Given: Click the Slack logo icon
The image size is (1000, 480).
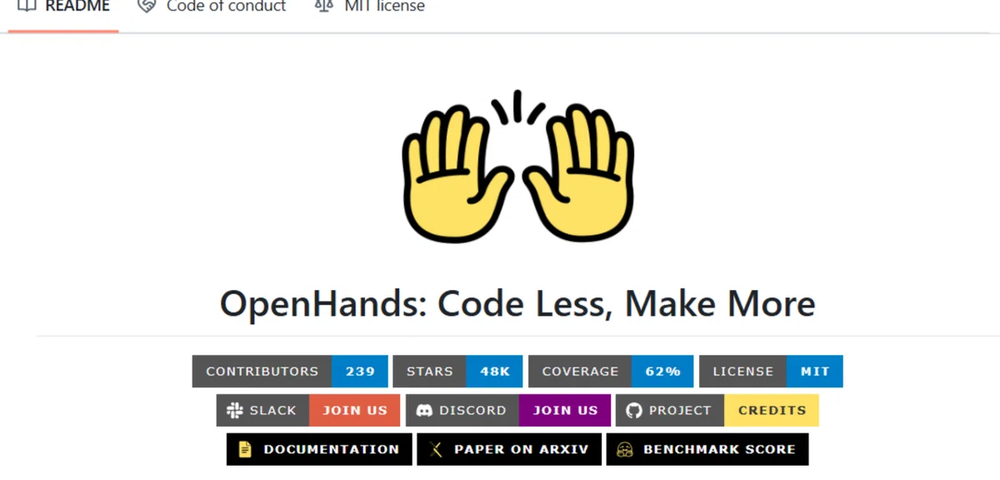Looking at the screenshot, I should click(x=235, y=411).
